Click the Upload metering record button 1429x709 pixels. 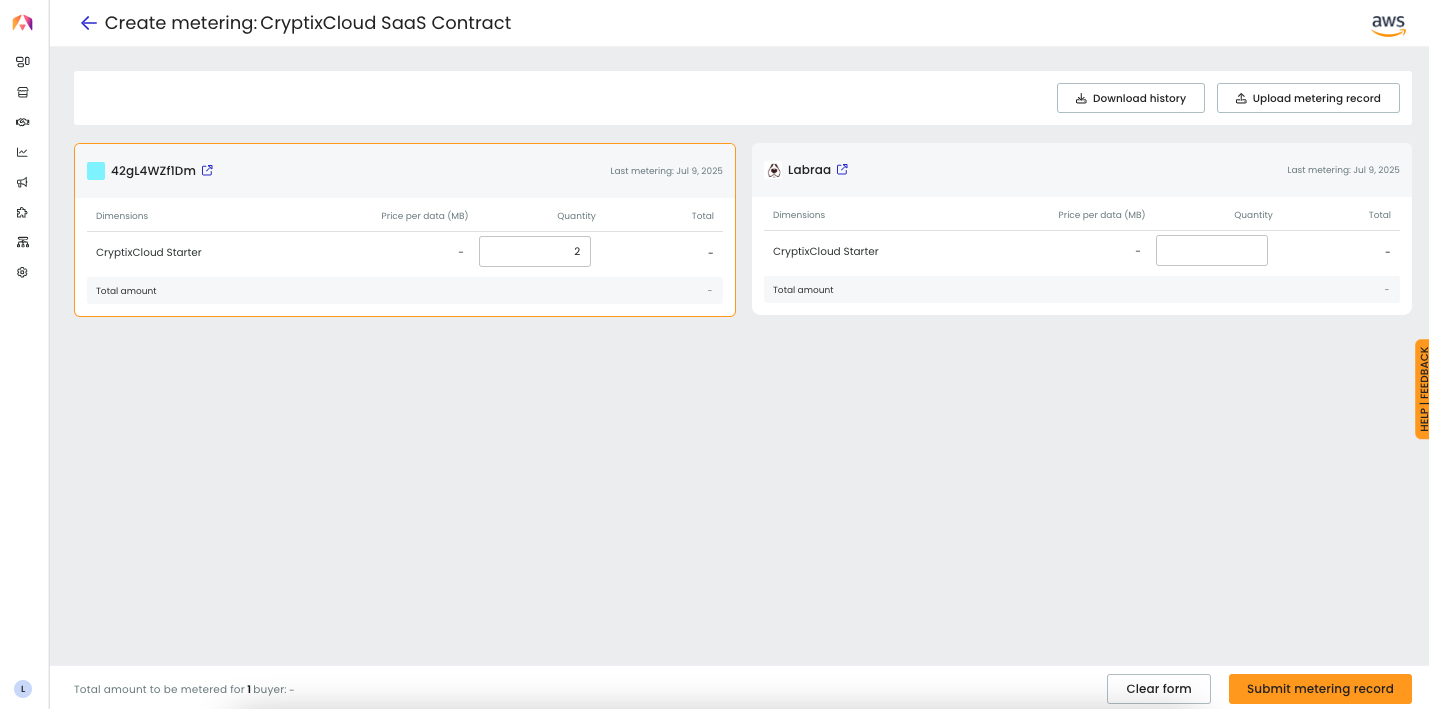coord(1307,98)
